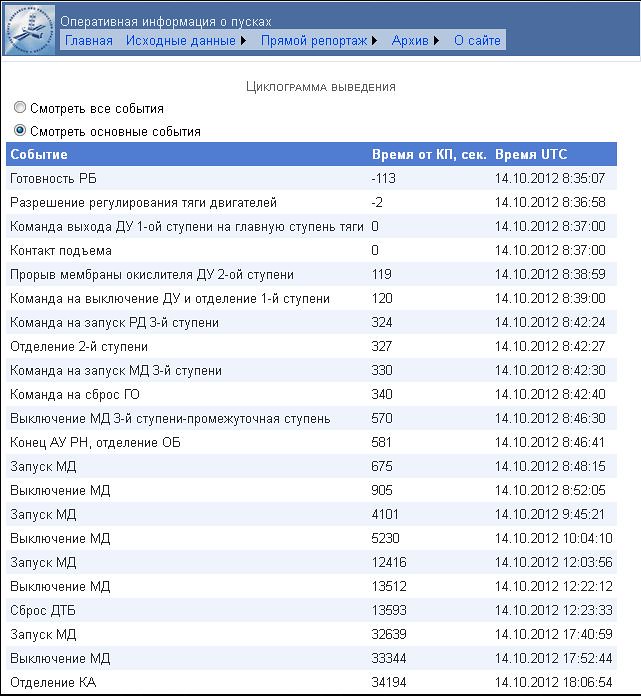Click the Событие column header
The image size is (641, 696).
[39, 155]
